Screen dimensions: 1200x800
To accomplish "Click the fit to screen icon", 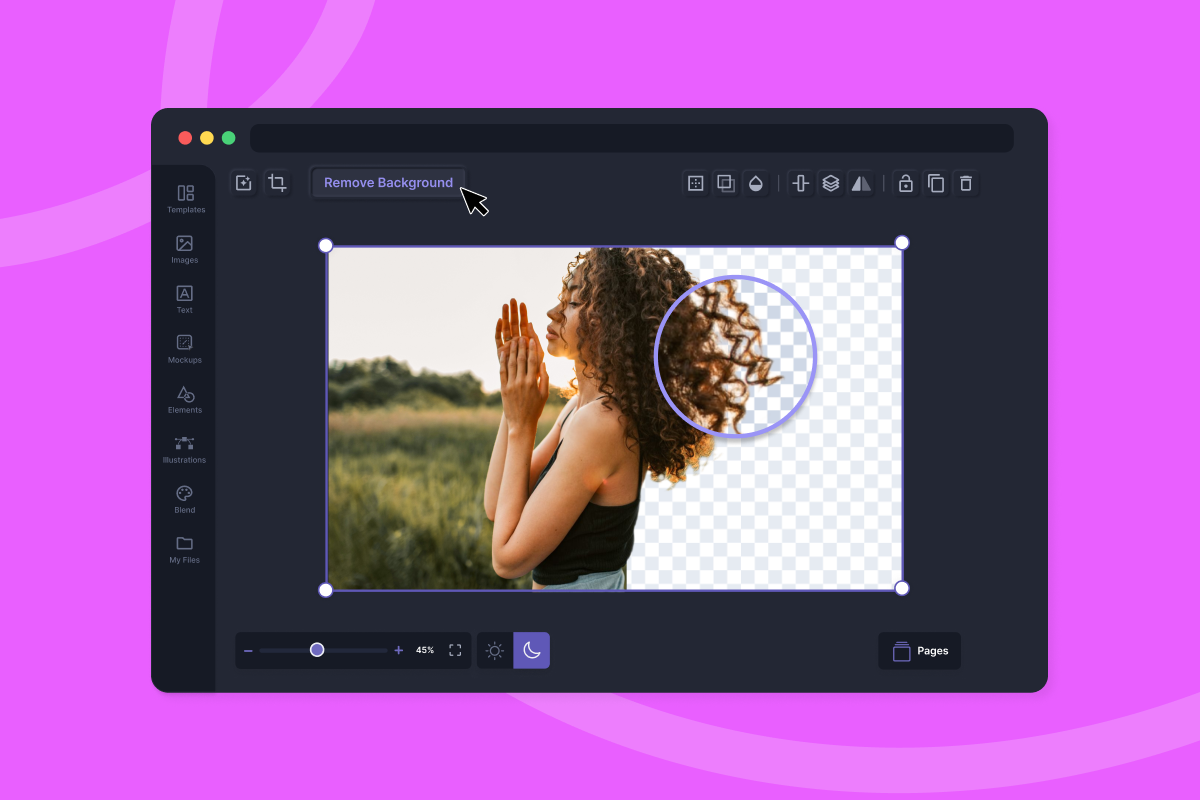I will click(x=455, y=650).
